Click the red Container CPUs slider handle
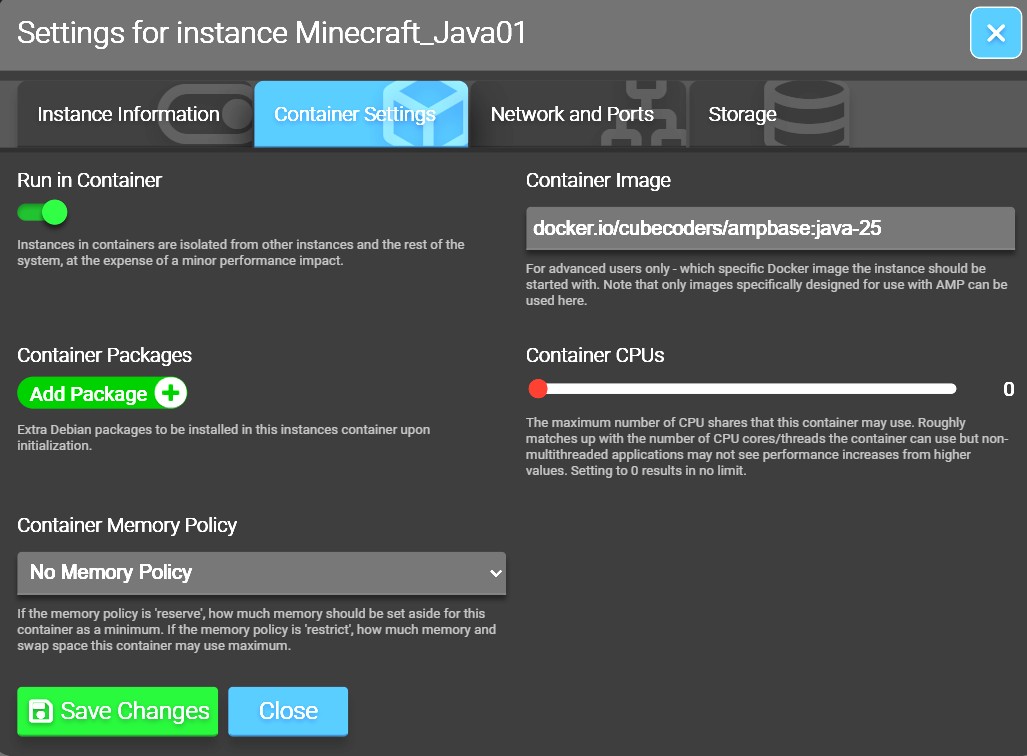The image size is (1027, 756). pyautogui.click(x=538, y=389)
